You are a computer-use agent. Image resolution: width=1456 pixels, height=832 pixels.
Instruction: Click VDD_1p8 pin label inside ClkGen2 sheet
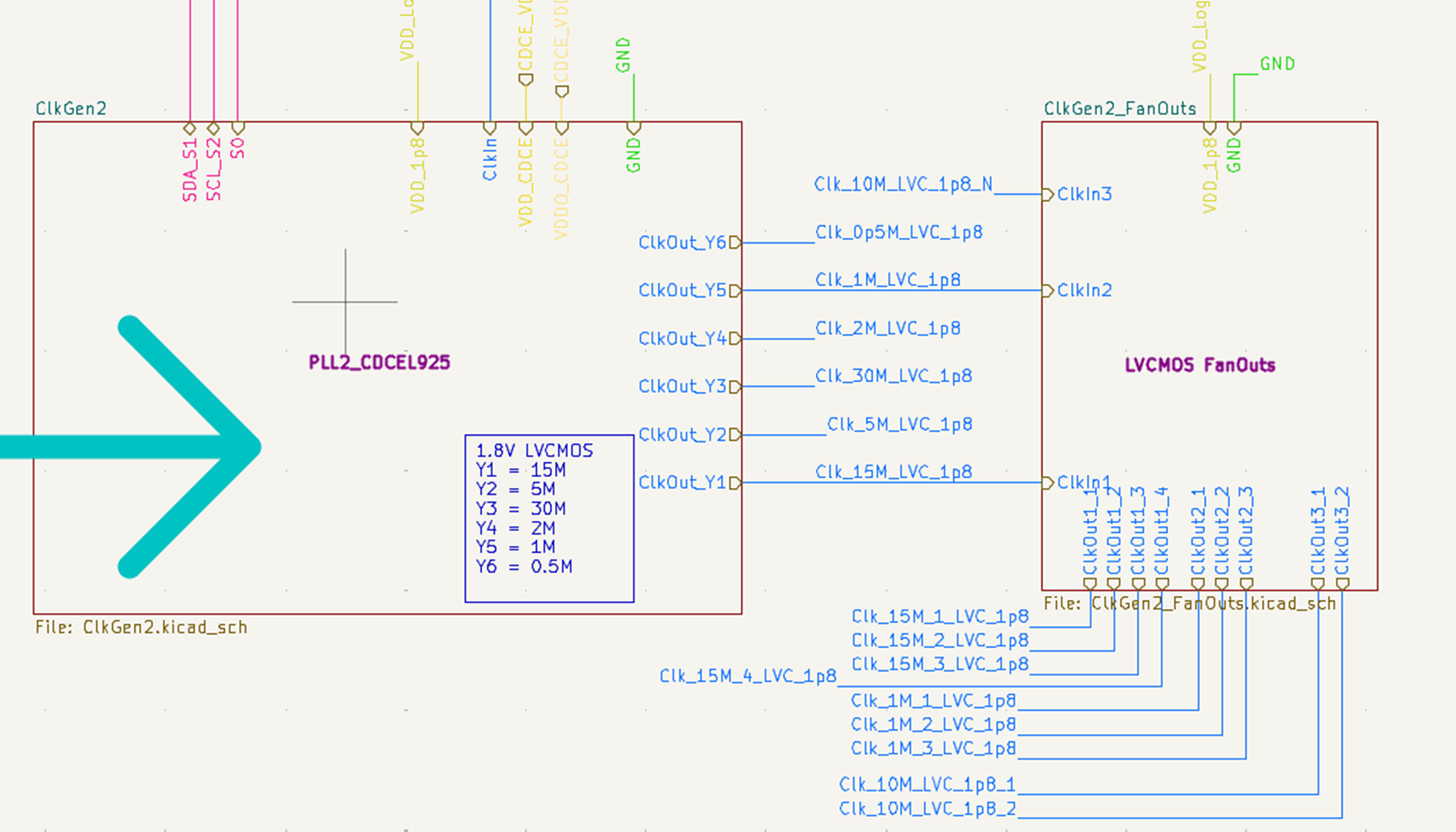coord(417,175)
